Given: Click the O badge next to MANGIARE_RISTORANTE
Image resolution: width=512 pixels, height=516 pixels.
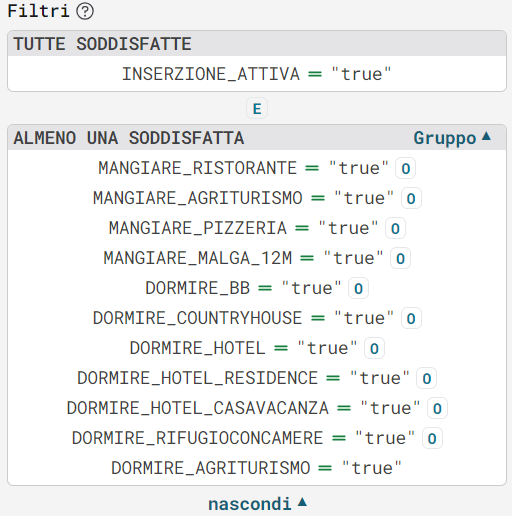Looking at the screenshot, I should point(405,168).
